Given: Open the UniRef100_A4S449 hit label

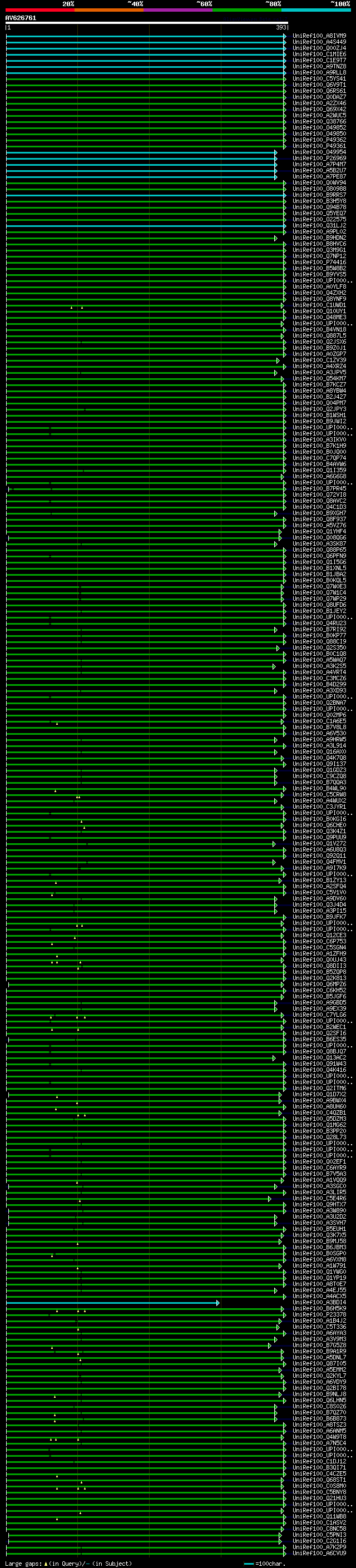Looking at the screenshot, I should pos(319,42).
